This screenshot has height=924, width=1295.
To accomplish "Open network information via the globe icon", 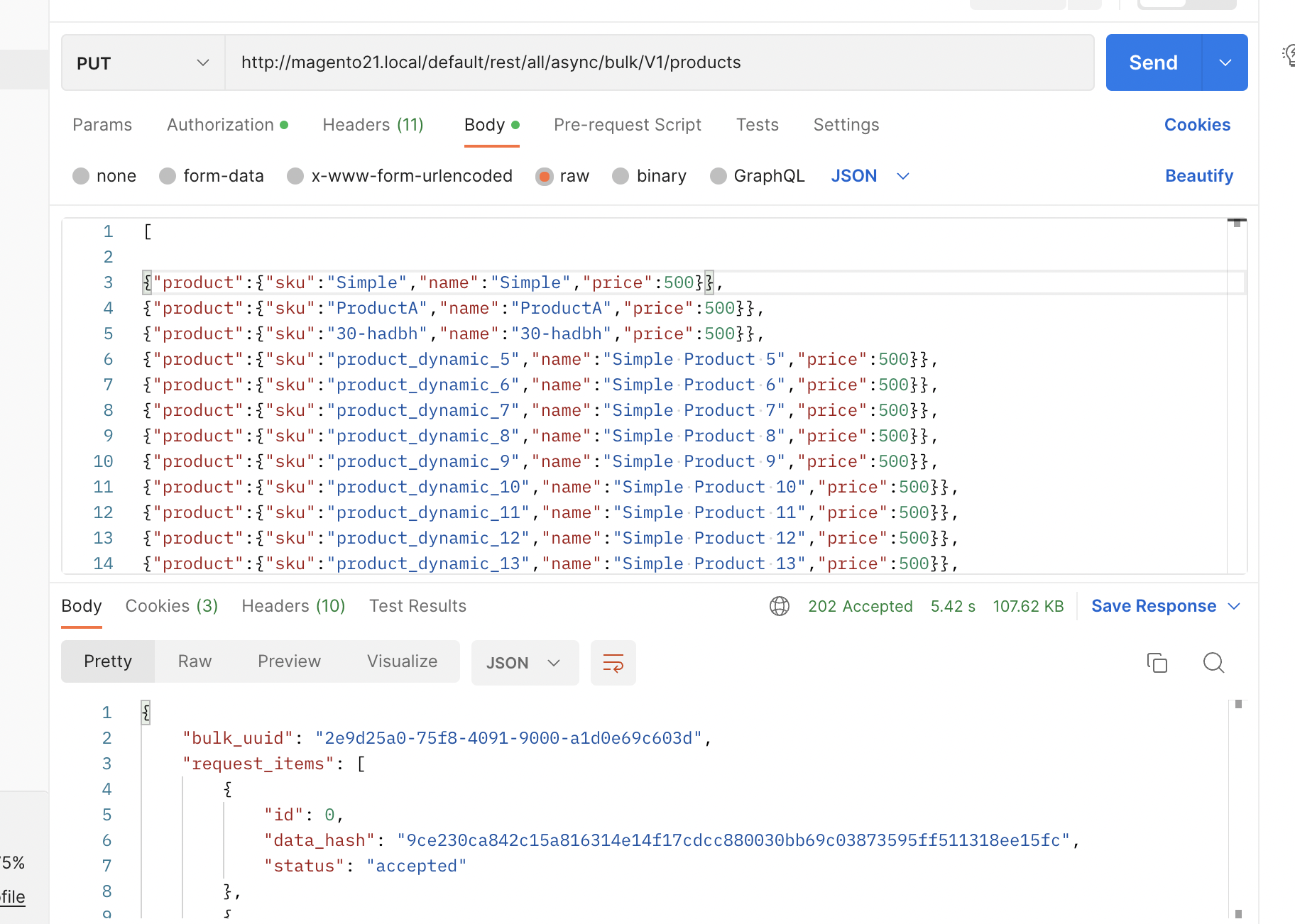I will (779, 606).
